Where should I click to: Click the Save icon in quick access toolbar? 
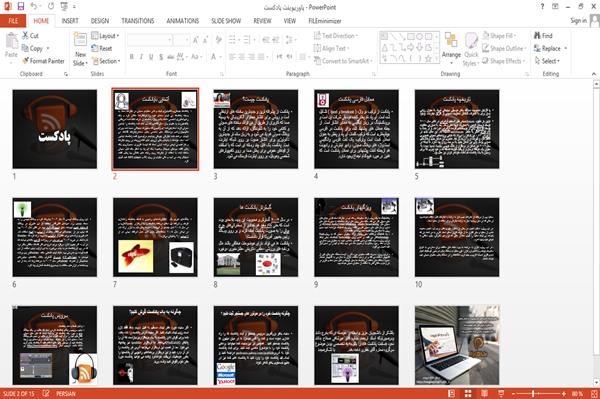(x=21, y=6)
